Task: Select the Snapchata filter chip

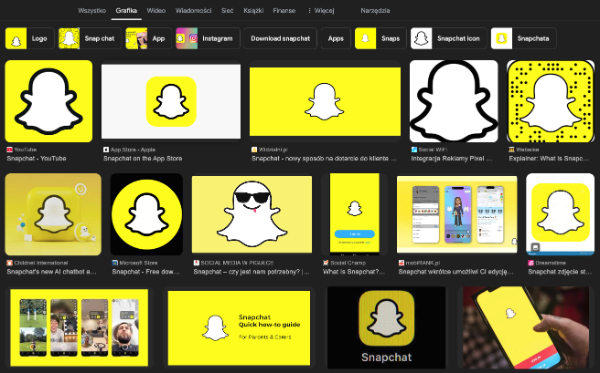Action: [523, 38]
